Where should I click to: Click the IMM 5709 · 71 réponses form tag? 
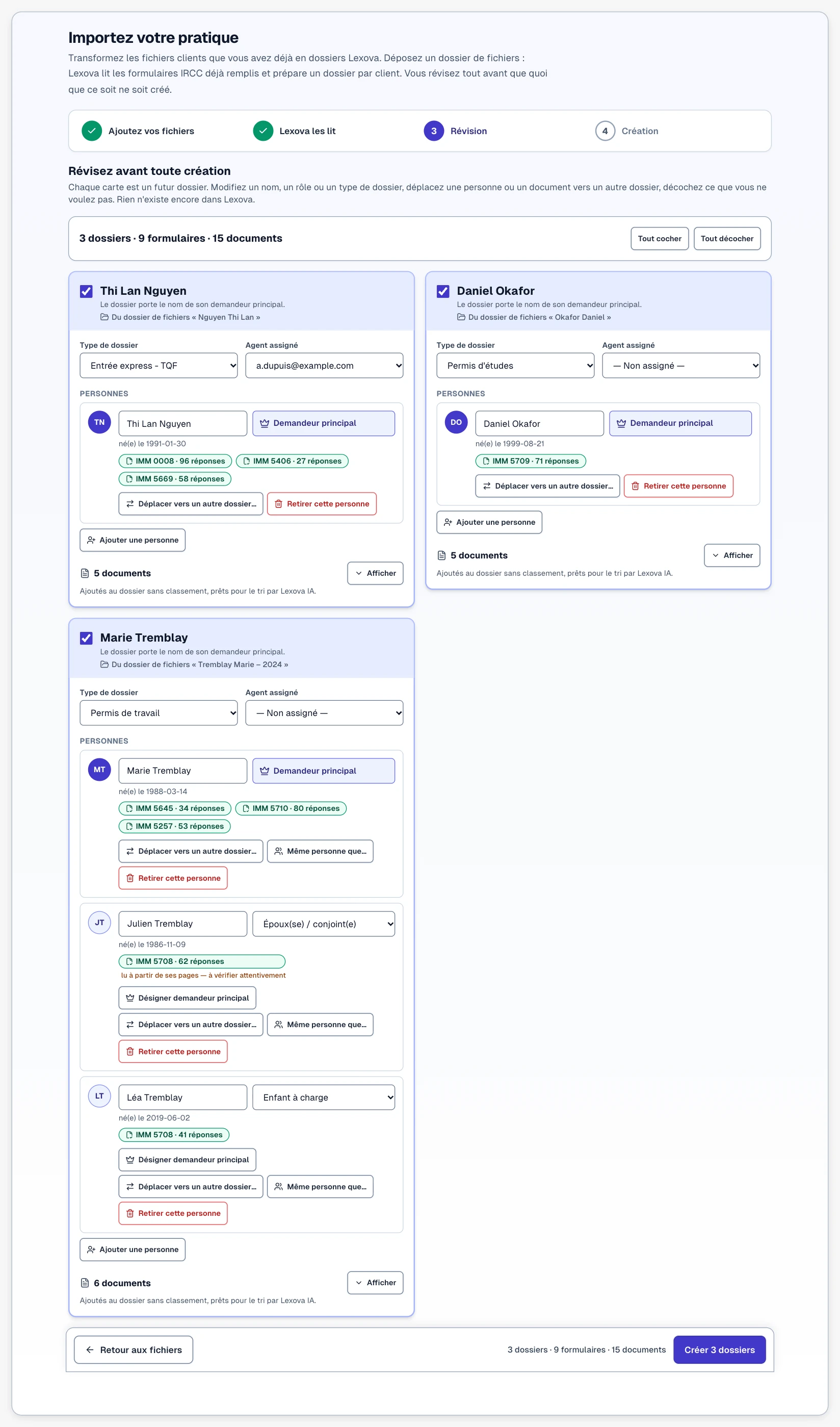(531, 461)
